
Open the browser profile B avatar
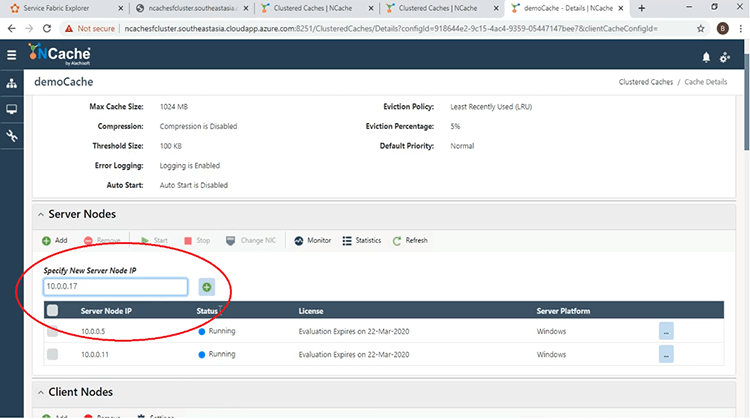[x=723, y=29]
